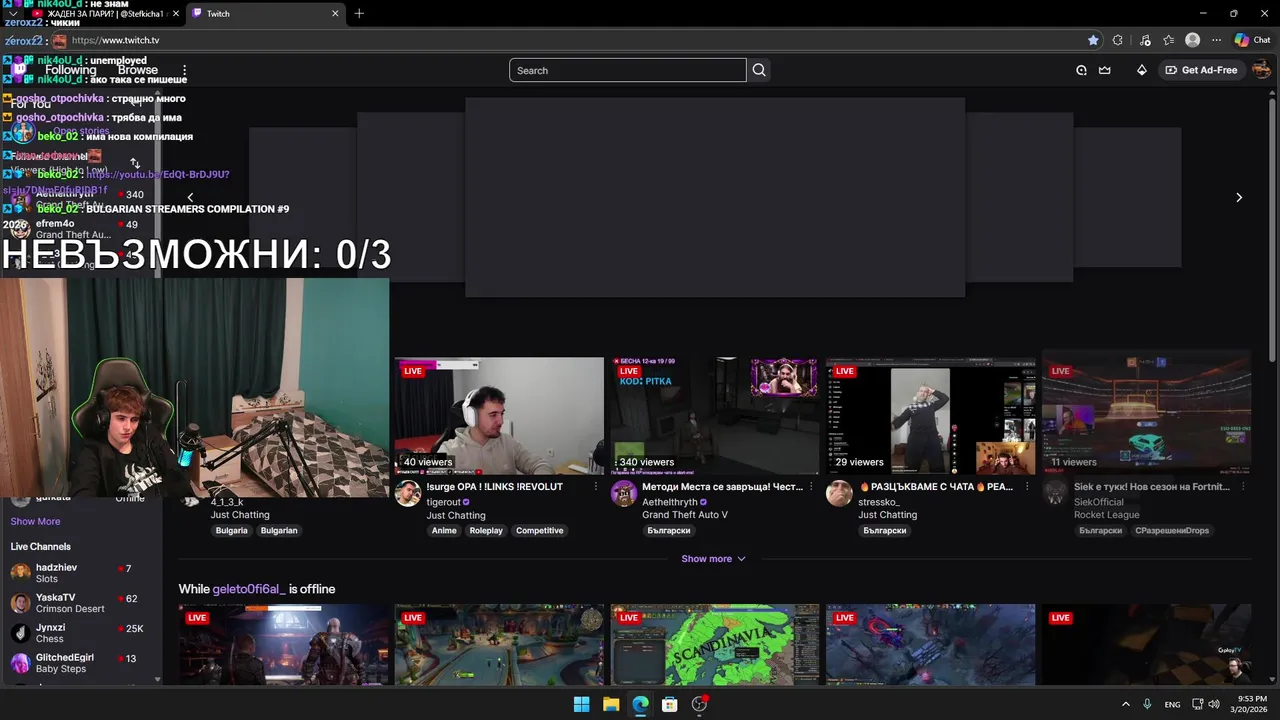Open Jynxzi Chess live channel
This screenshot has width=1280, height=720.
pos(80,633)
